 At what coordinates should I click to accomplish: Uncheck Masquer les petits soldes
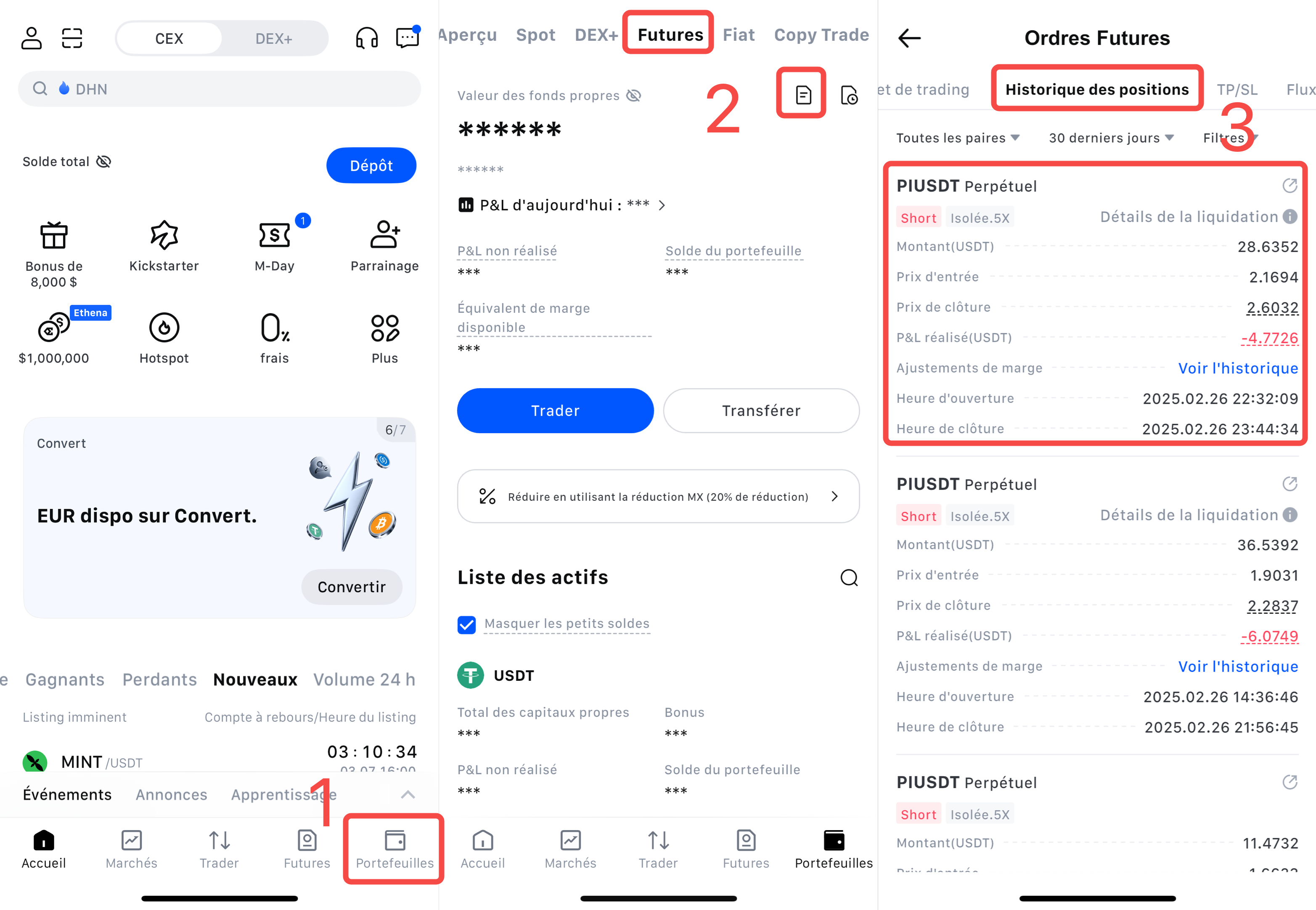pos(466,624)
